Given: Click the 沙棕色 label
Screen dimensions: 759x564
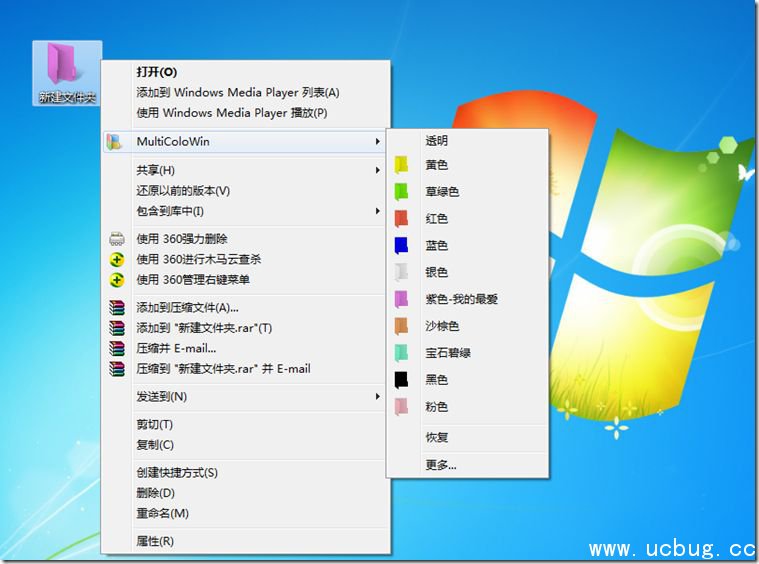Looking at the screenshot, I should pyautogui.click(x=442, y=326).
